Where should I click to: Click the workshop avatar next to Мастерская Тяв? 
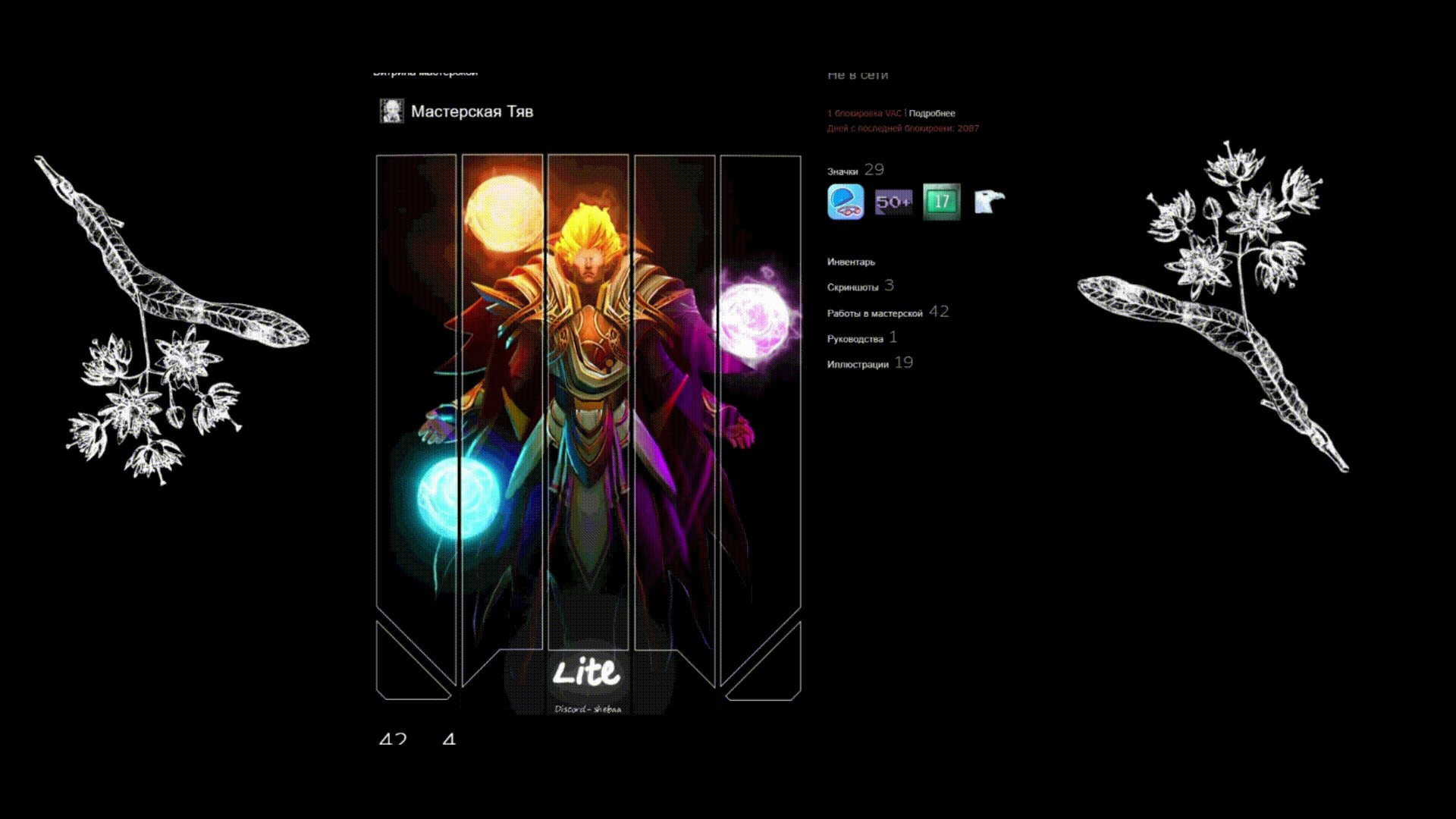coord(392,111)
